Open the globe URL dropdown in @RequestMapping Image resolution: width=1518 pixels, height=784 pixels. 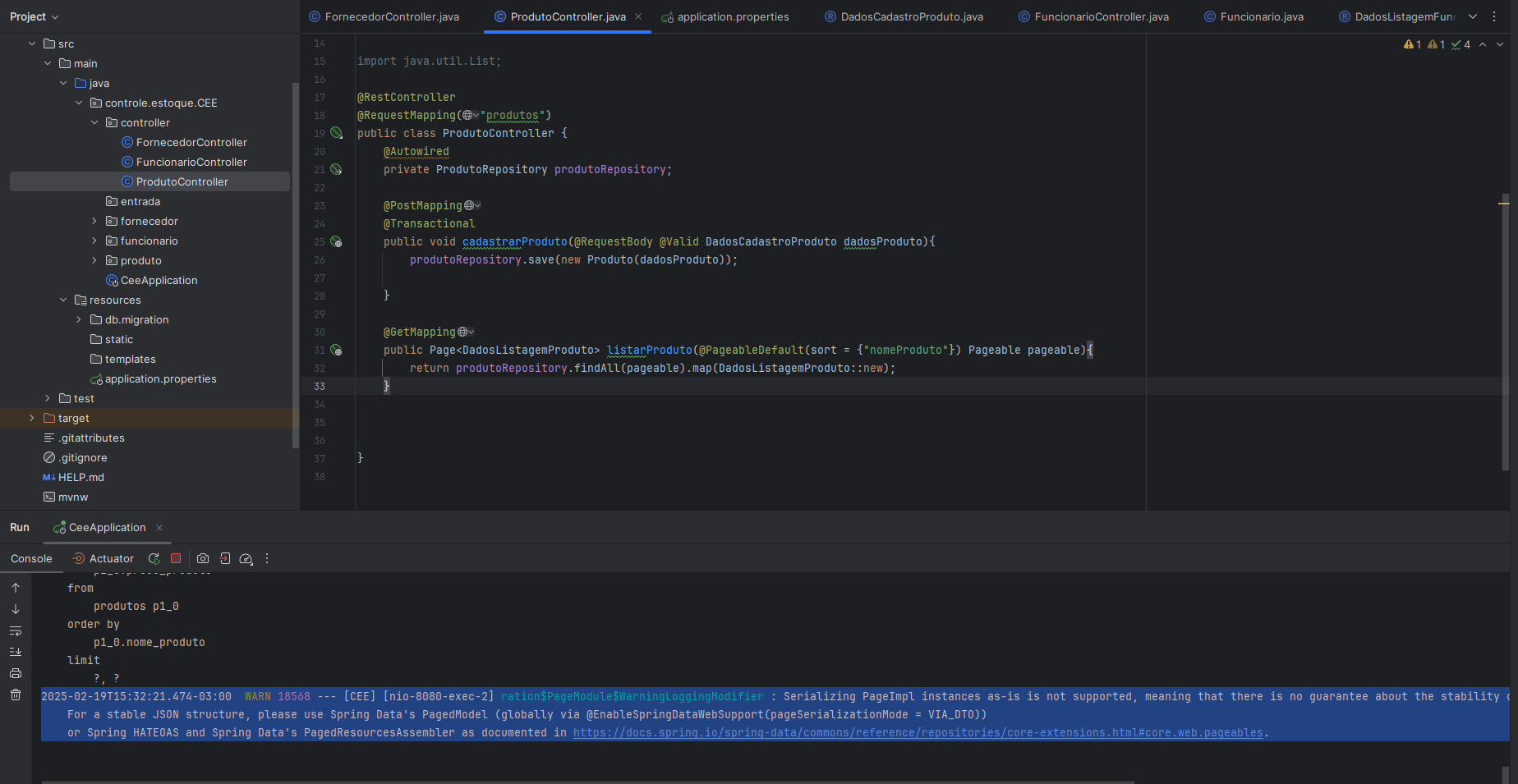[471, 115]
